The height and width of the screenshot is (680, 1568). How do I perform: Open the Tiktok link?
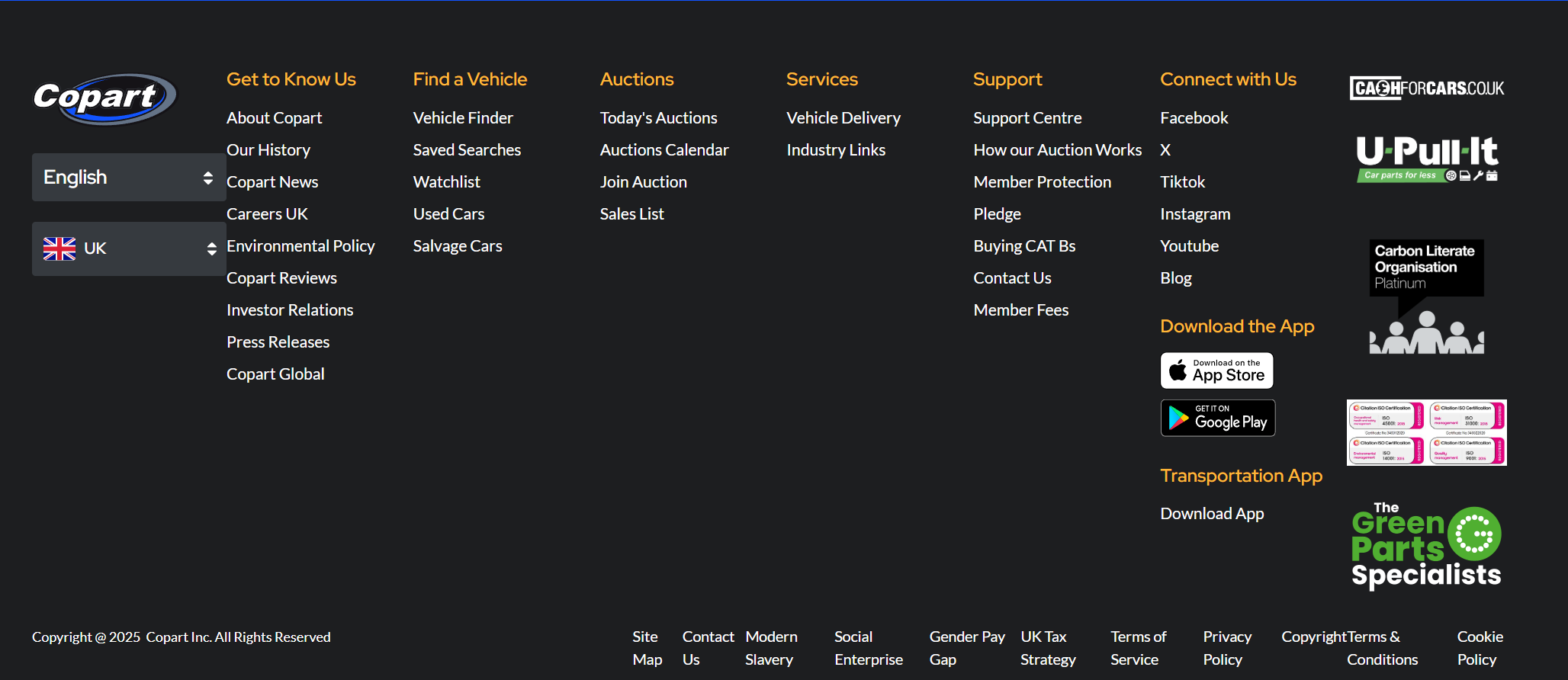tap(1182, 182)
